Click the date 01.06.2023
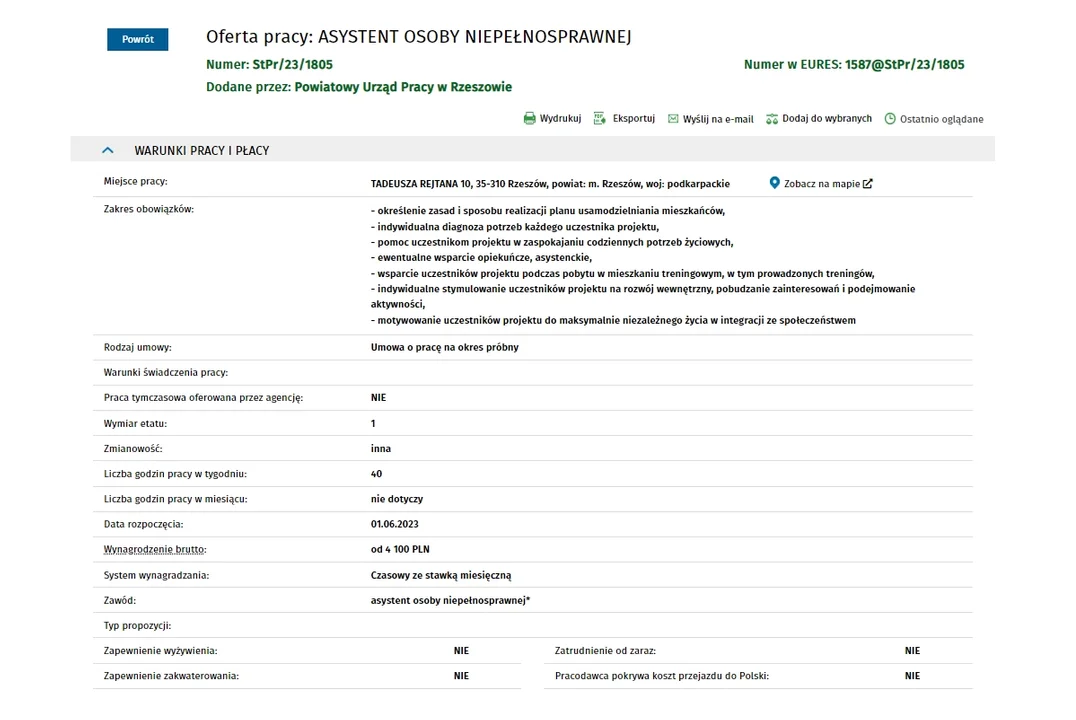This screenshot has height=720, width=1076. coord(395,524)
